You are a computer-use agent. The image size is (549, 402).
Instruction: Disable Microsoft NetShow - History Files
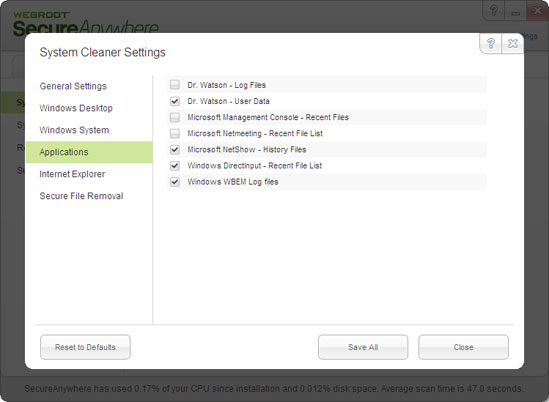[175, 150]
